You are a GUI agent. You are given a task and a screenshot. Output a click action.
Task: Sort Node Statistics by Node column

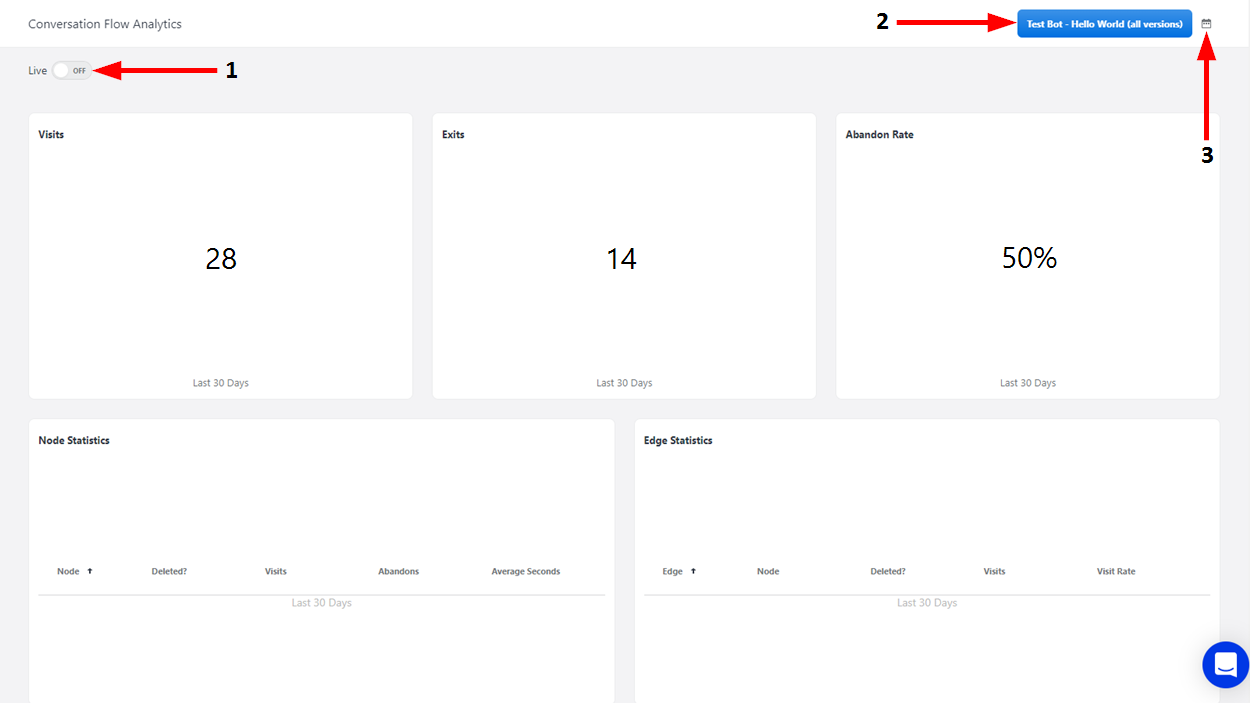click(x=68, y=572)
